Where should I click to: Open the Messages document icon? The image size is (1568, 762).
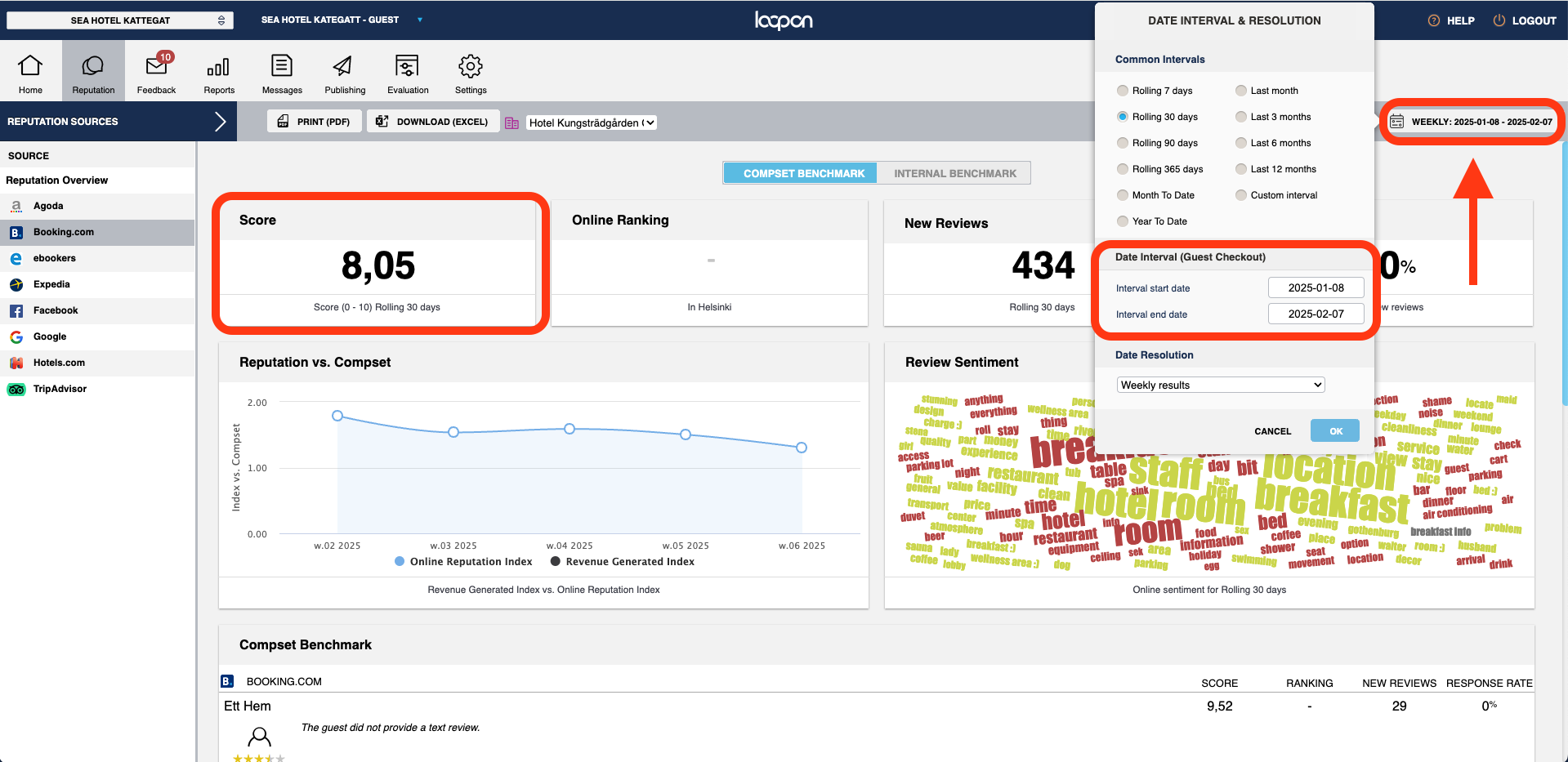[282, 65]
